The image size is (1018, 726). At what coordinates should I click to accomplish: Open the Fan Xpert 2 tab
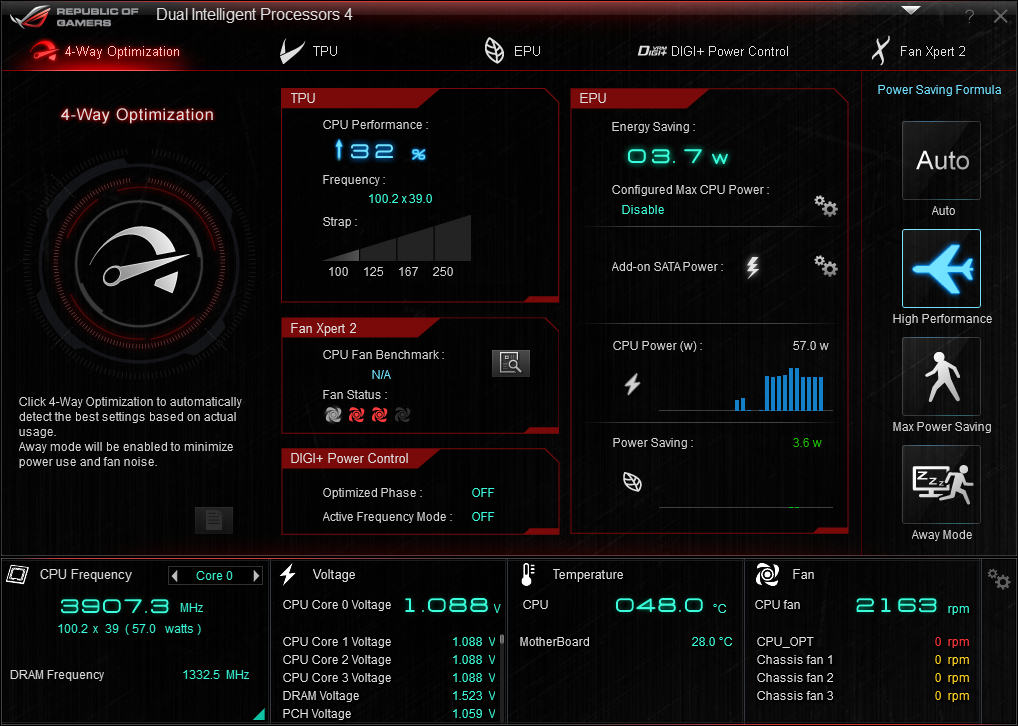[918, 51]
